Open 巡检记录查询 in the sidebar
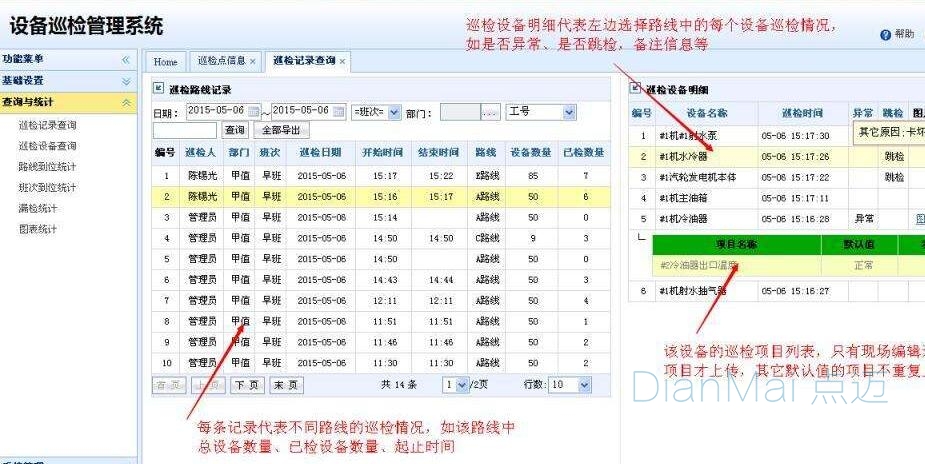The height and width of the screenshot is (464, 925). [48, 125]
